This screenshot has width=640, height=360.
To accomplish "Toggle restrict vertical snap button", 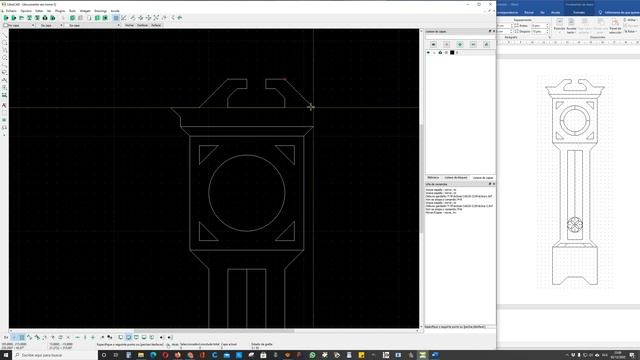I will [85, 338].
